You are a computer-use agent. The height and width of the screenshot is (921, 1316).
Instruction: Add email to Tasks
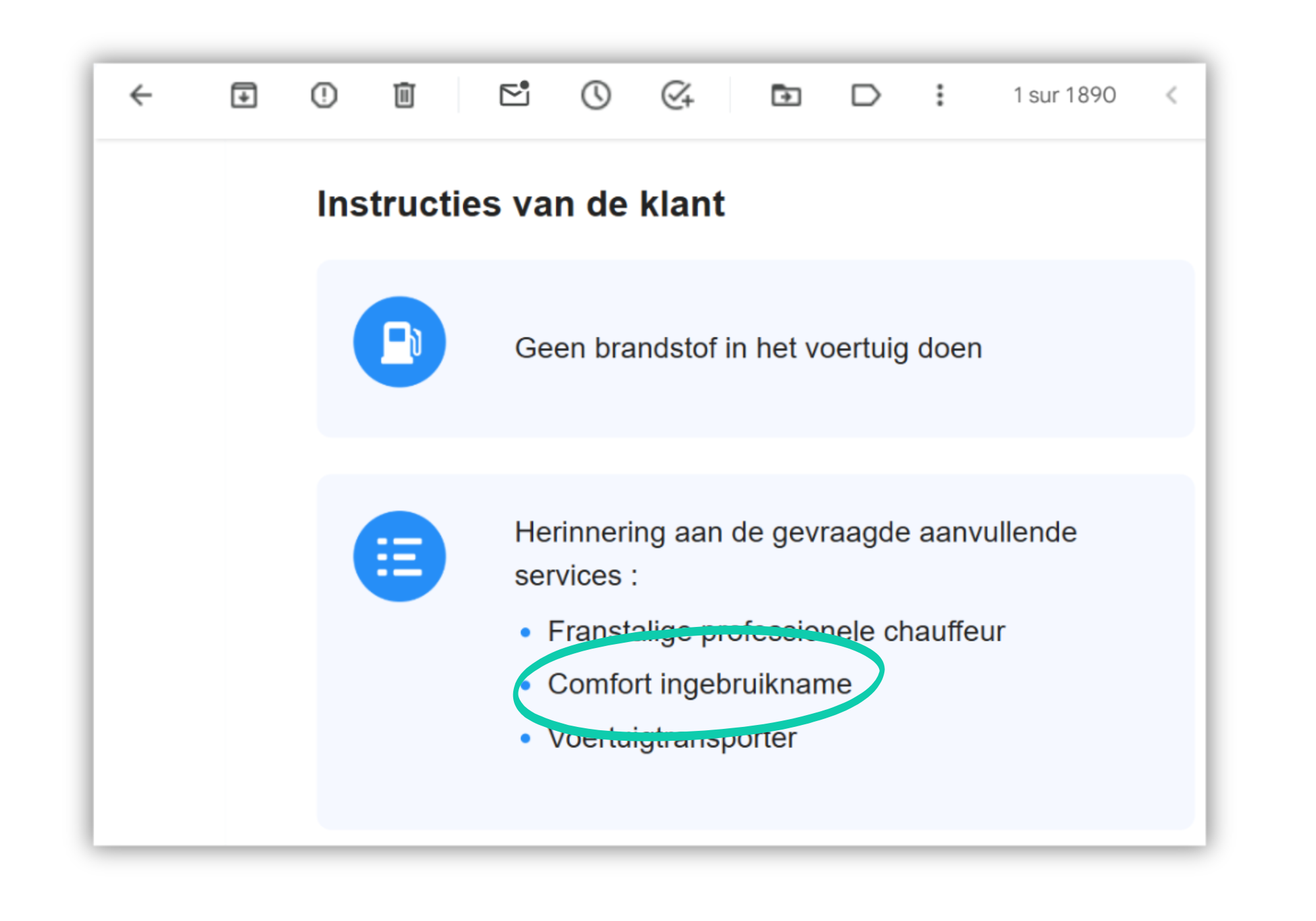pos(678,95)
